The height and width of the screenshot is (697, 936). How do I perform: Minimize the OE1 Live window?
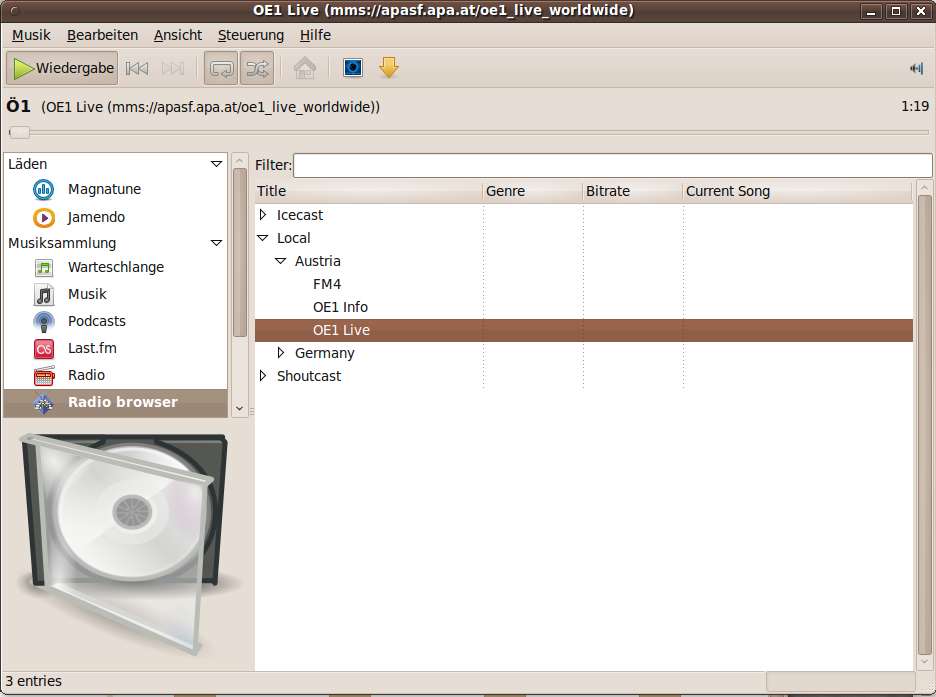point(871,11)
